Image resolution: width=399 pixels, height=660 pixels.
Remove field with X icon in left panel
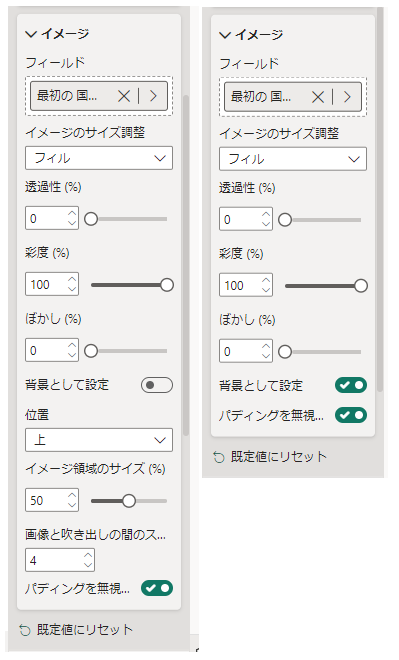[124, 96]
